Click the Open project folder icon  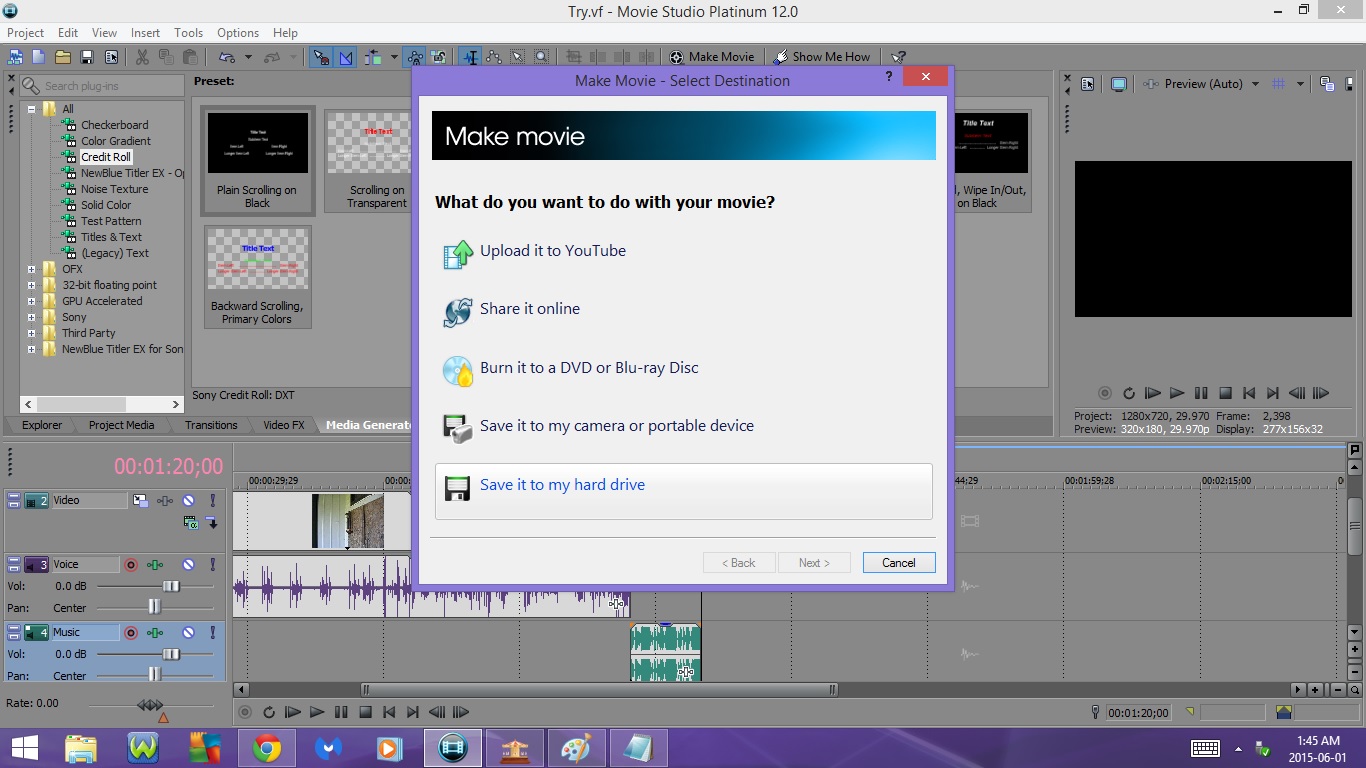[62, 57]
